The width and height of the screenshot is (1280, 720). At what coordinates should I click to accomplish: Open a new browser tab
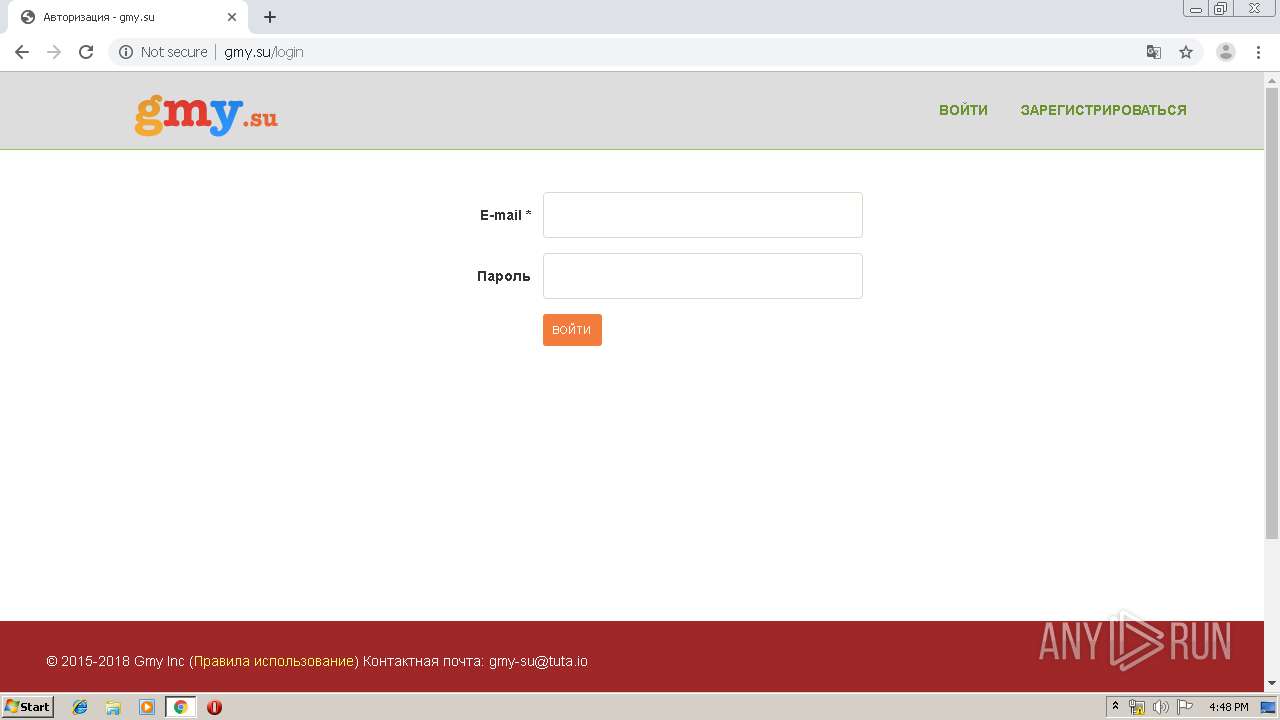coord(270,17)
